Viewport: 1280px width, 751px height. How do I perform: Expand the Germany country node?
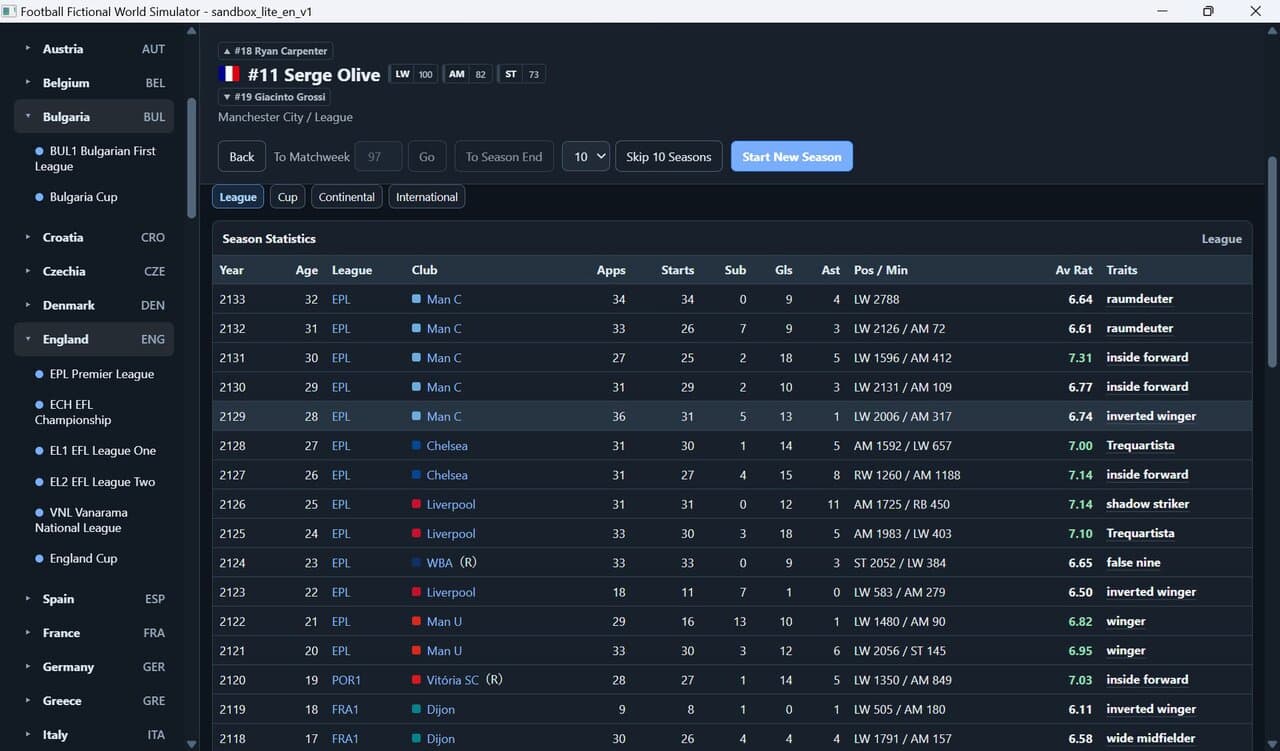(x=28, y=667)
